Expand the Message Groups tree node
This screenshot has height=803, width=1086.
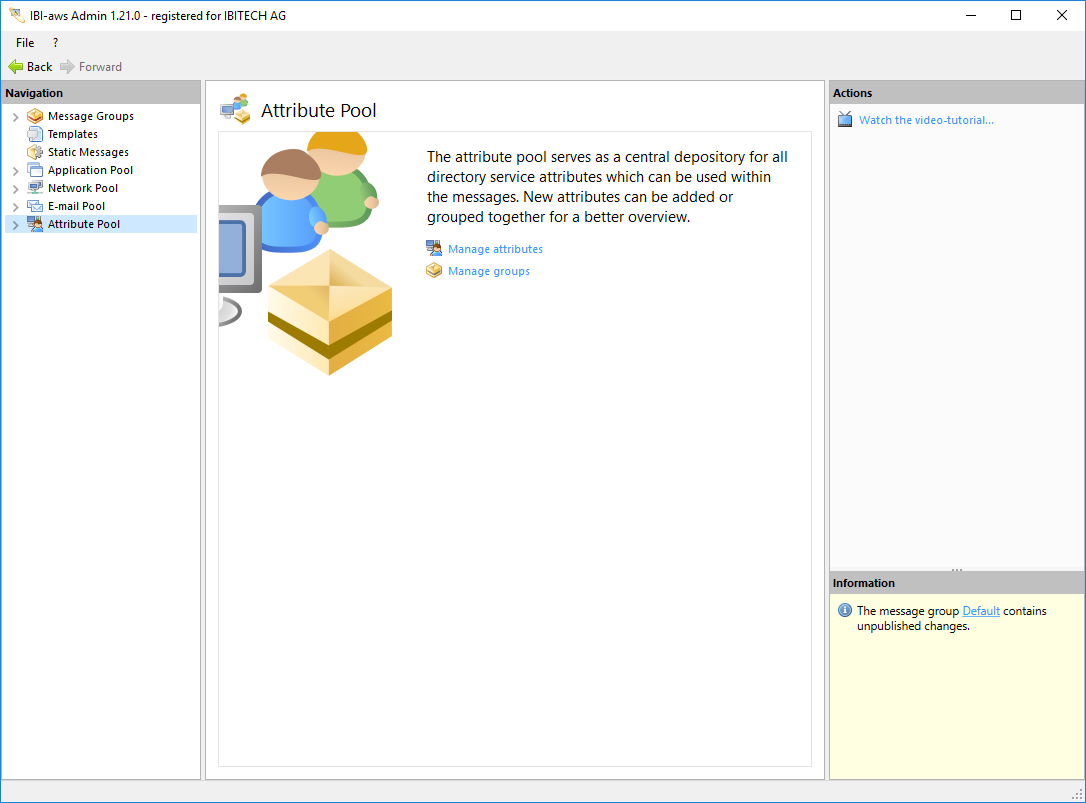[x=15, y=117]
